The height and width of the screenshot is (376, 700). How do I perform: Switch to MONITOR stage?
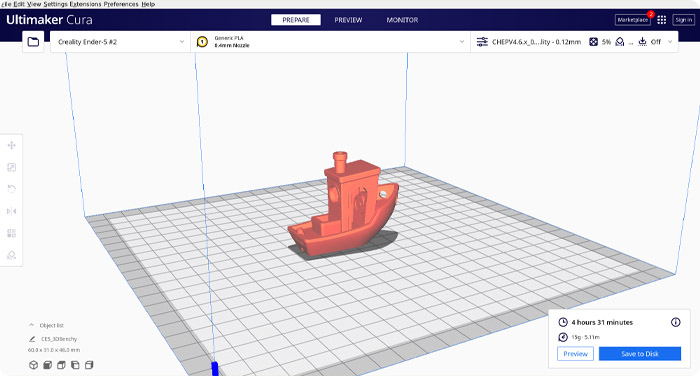[402, 20]
